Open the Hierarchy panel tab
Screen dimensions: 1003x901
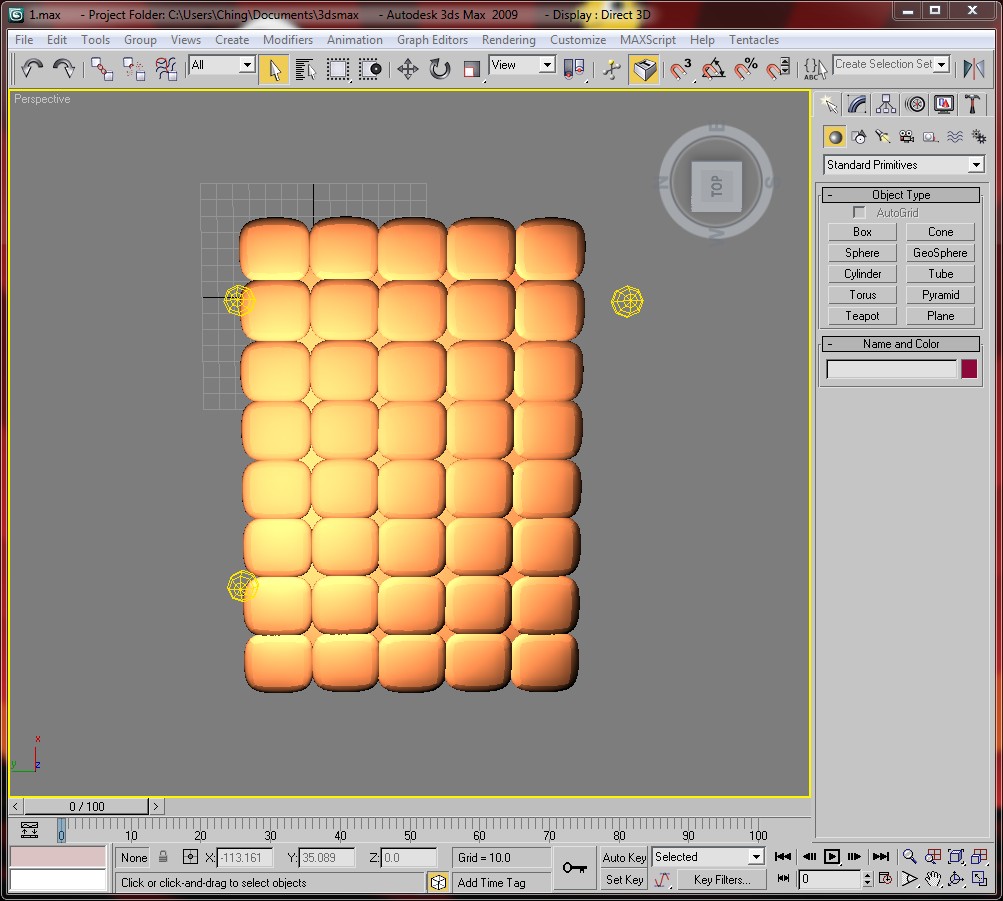point(886,104)
